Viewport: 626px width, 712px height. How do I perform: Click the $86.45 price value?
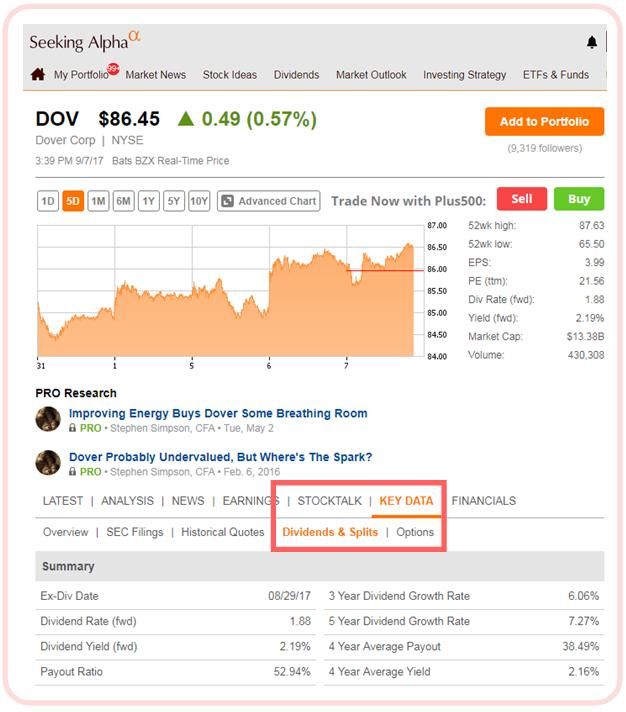[x=129, y=119]
